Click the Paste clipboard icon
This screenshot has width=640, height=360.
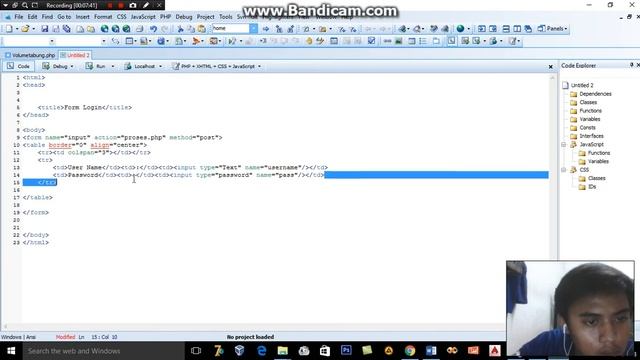click(202, 29)
